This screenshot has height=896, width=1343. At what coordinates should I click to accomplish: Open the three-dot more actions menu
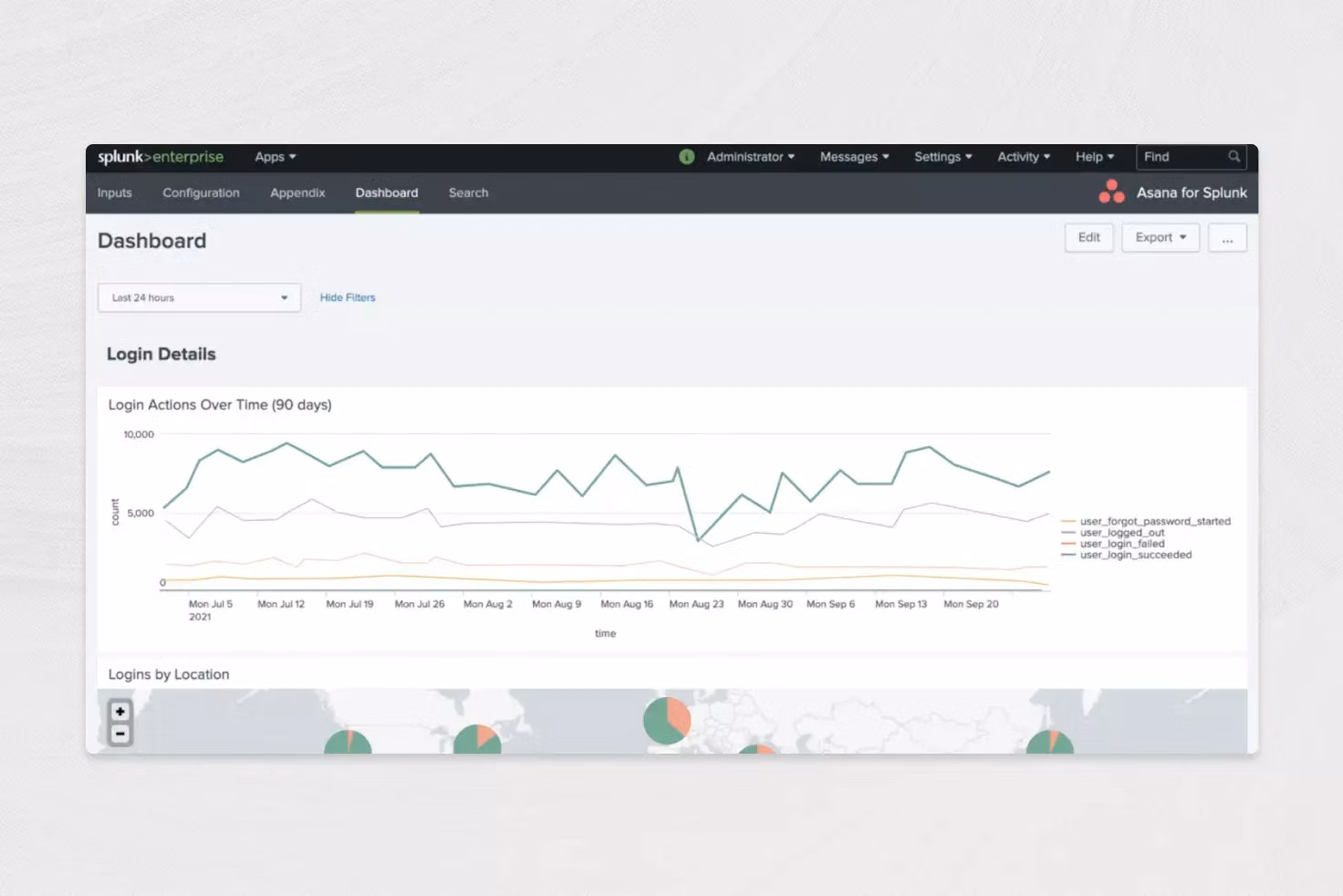[1227, 238]
